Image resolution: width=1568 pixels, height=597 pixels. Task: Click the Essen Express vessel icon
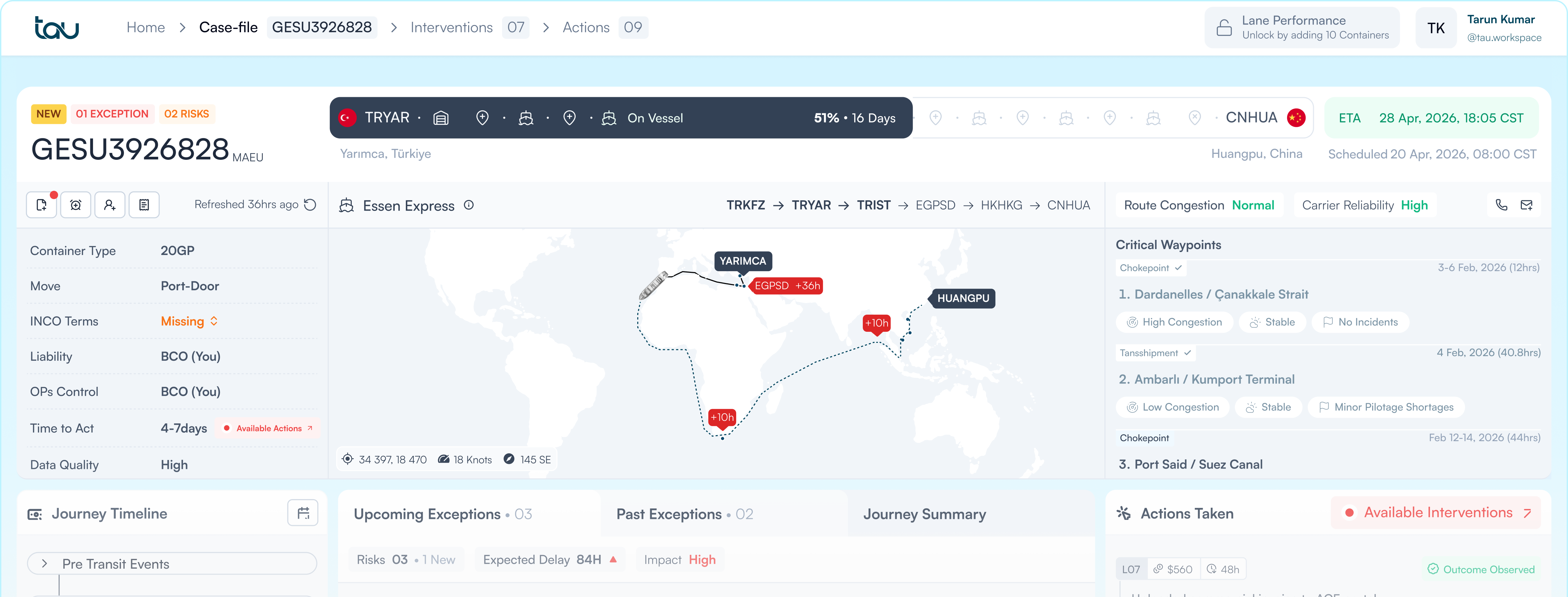point(347,206)
